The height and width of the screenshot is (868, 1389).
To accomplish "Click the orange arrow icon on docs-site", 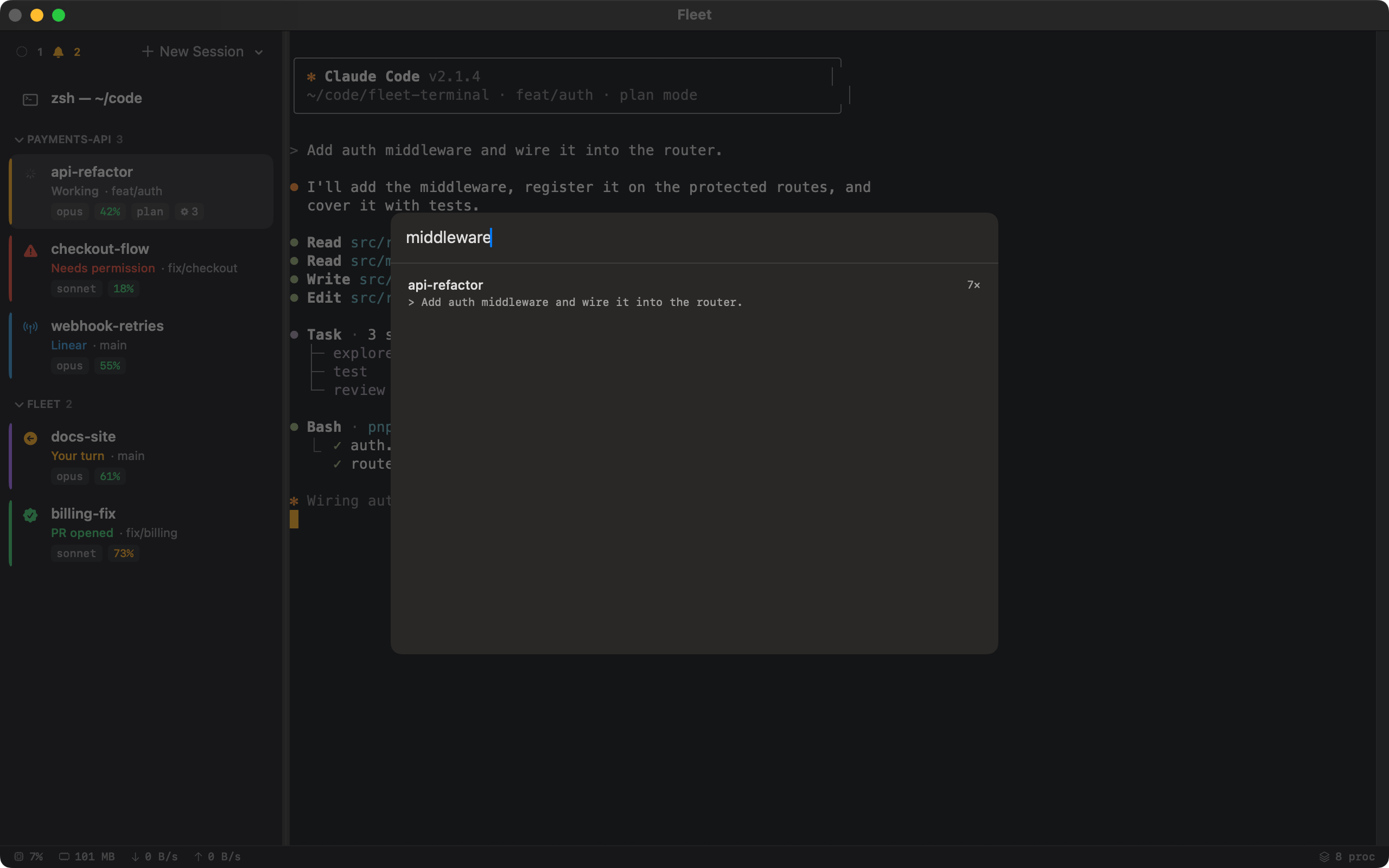I will point(31,438).
